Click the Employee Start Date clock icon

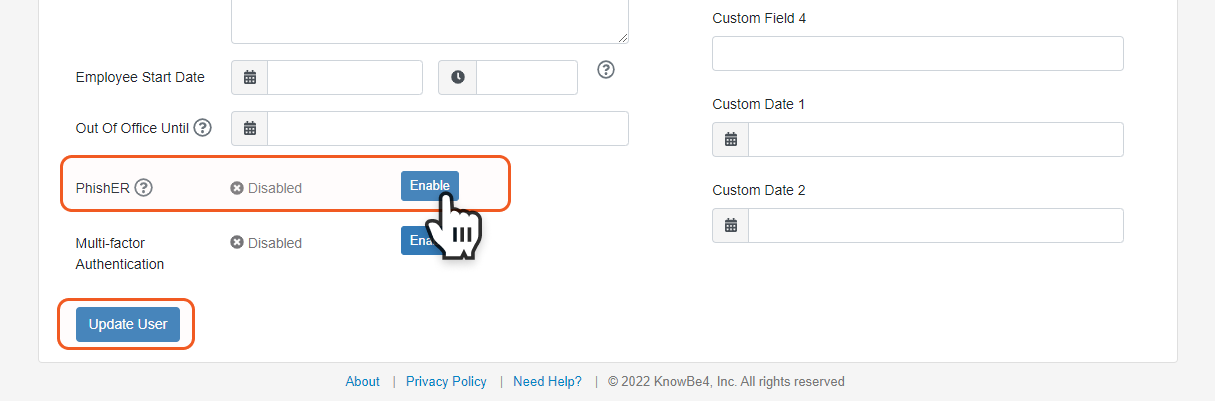coord(457,77)
